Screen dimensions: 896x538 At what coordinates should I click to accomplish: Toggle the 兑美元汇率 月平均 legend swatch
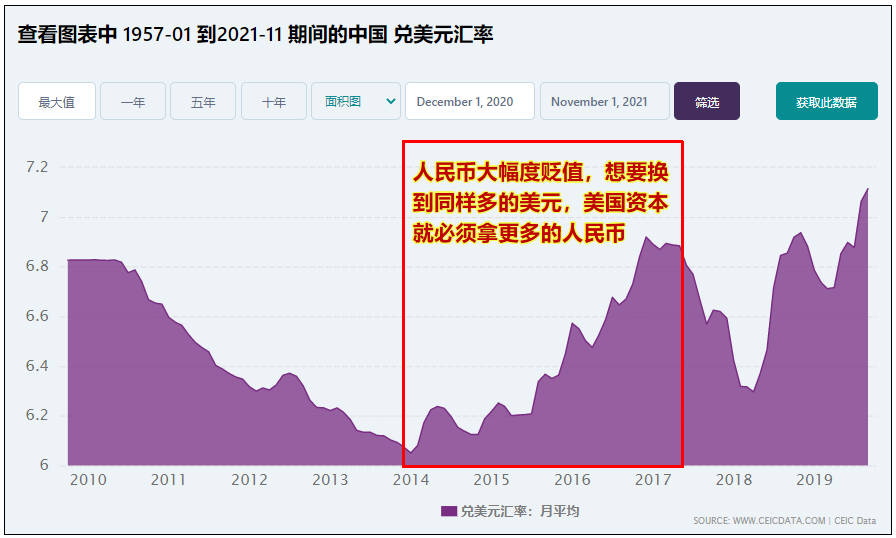[449, 511]
